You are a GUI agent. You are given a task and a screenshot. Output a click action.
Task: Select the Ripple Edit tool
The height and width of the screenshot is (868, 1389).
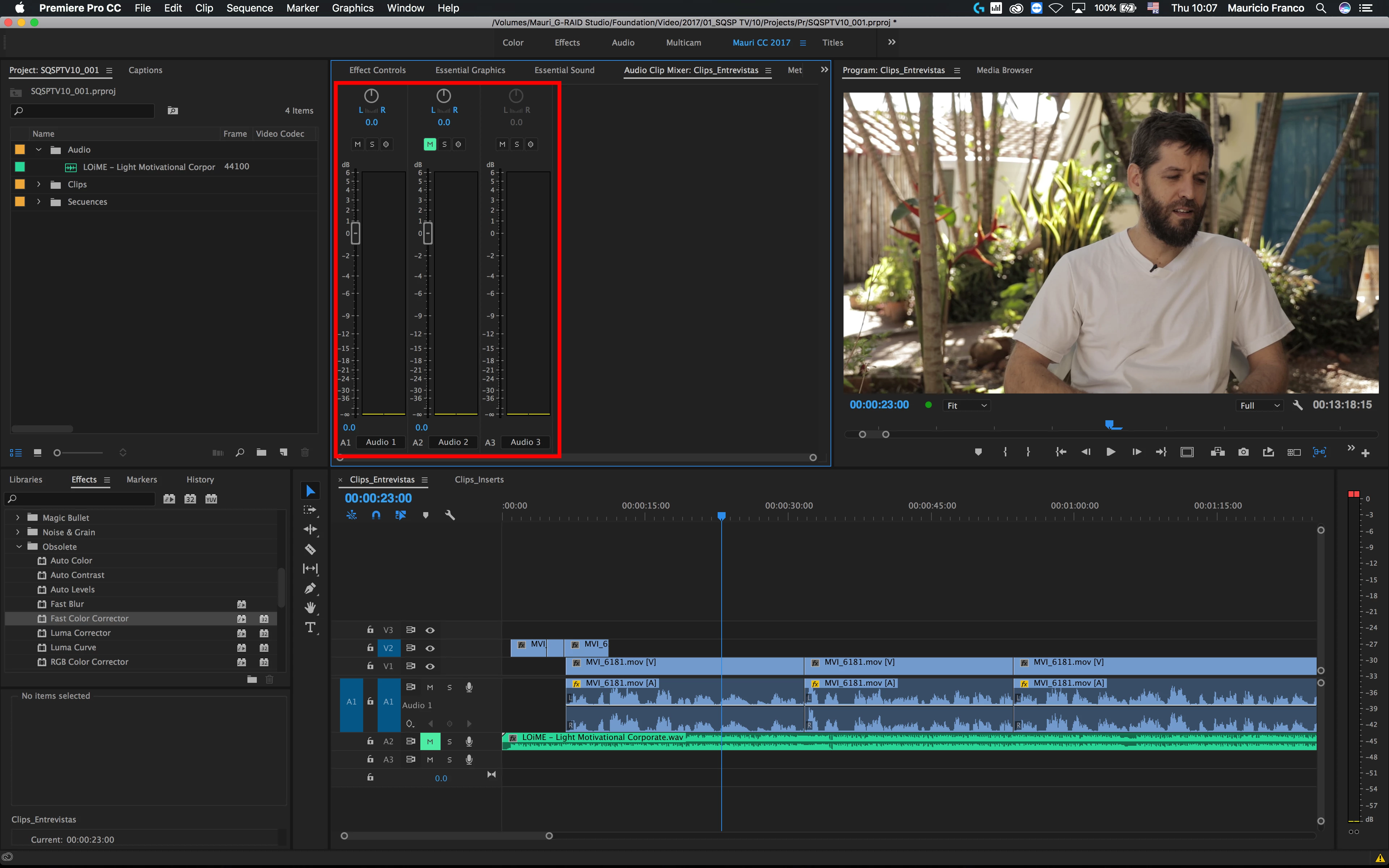pos(310,529)
